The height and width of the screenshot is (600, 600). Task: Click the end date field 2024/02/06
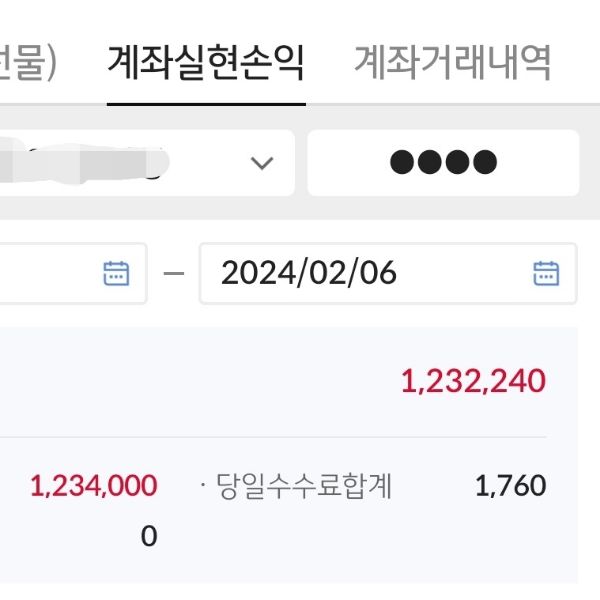[x=310, y=273]
